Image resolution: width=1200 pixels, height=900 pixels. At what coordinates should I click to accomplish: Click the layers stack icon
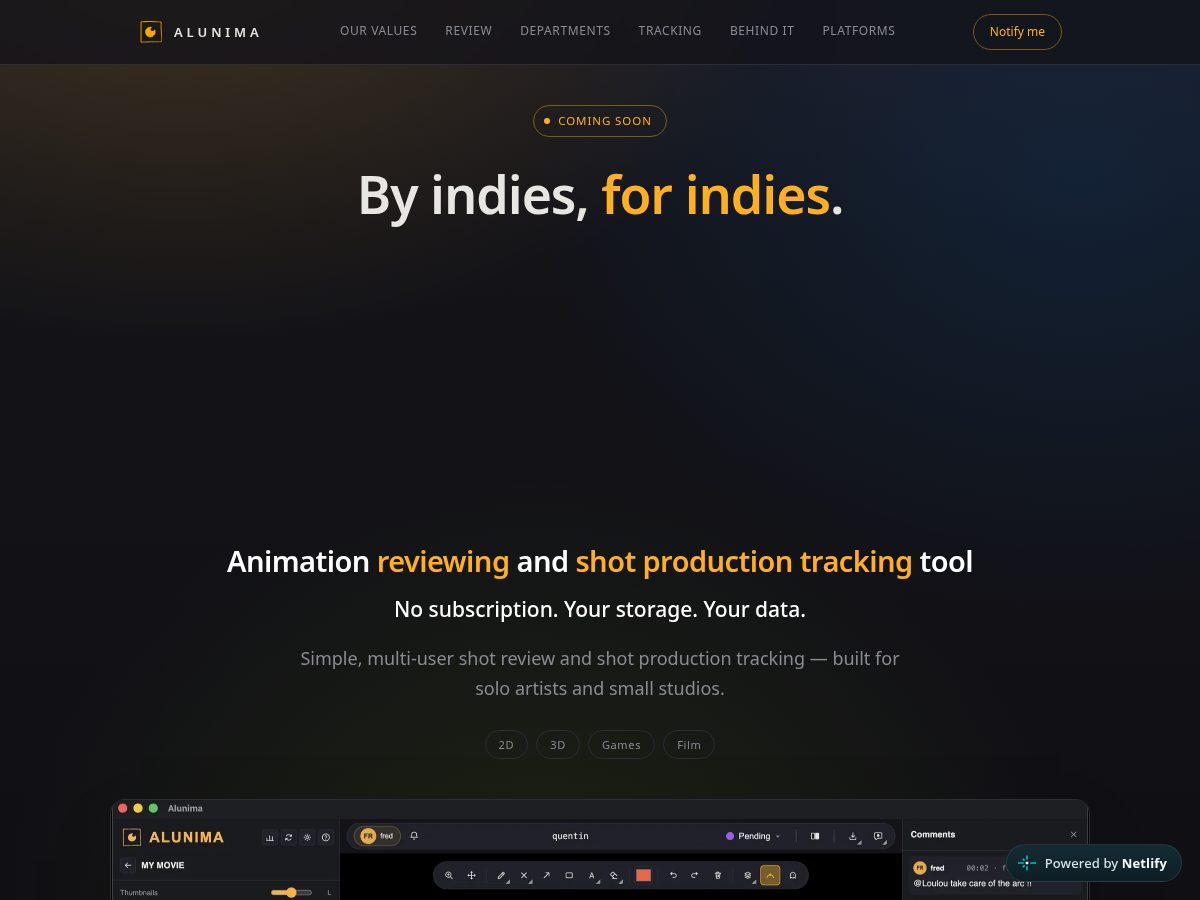(748, 875)
